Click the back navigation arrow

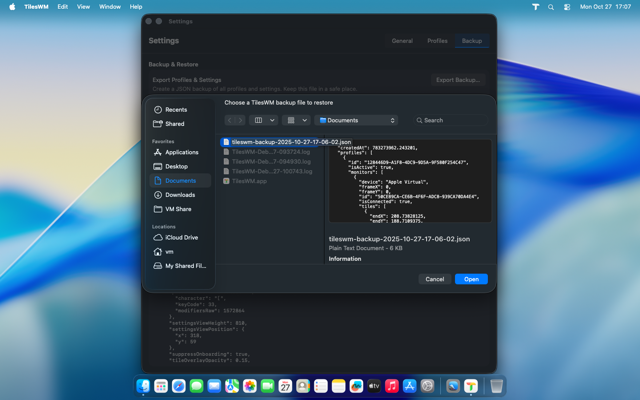point(229,120)
